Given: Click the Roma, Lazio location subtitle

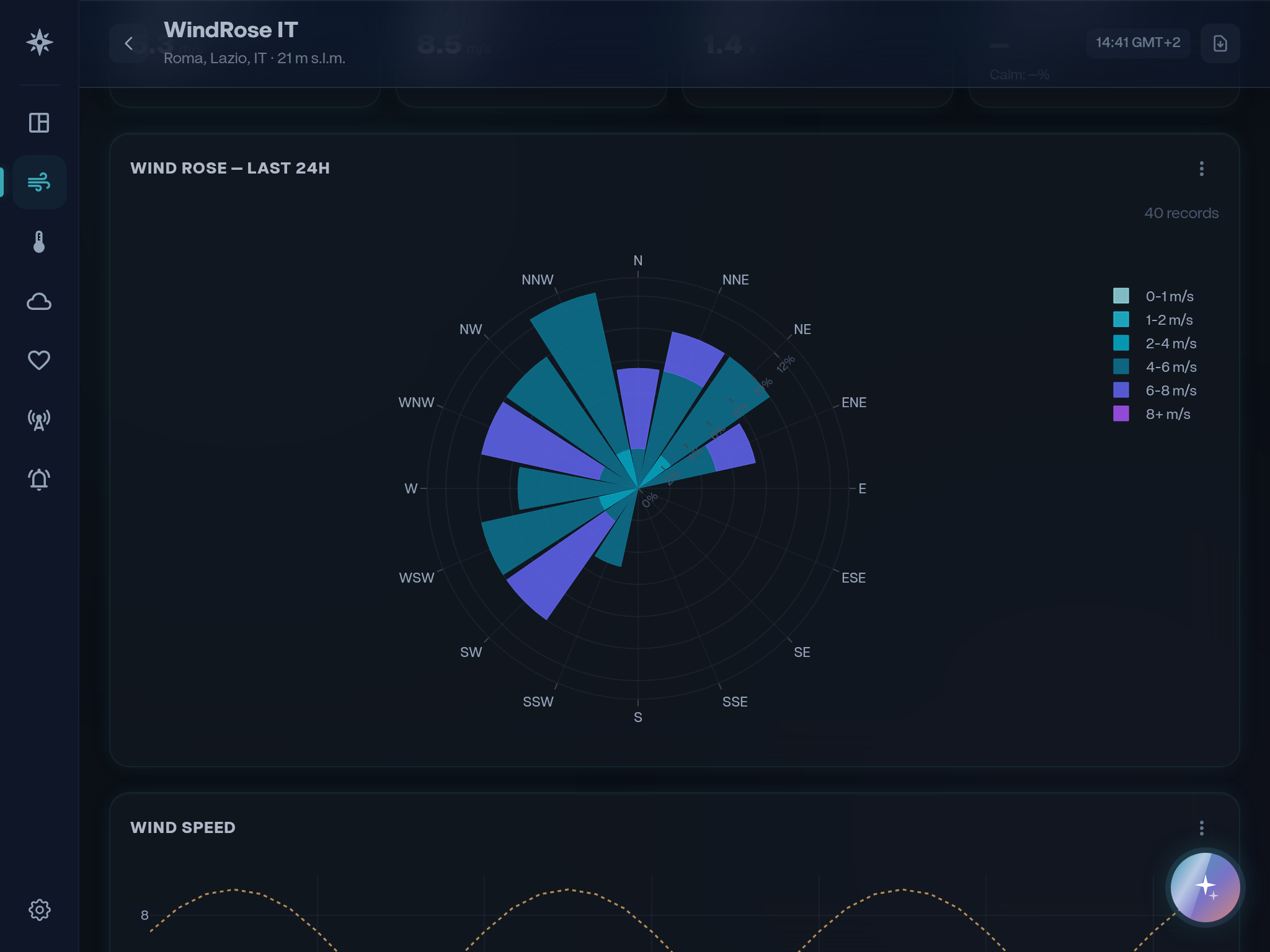Looking at the screenshot, I should point(254,58).
